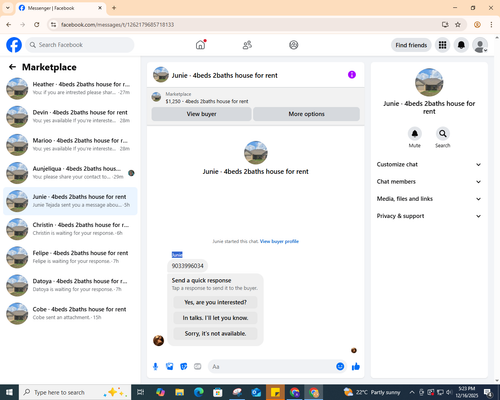Mute this chat with bell icon
Viewport: 500px width, 400px height.
(414, 134)
